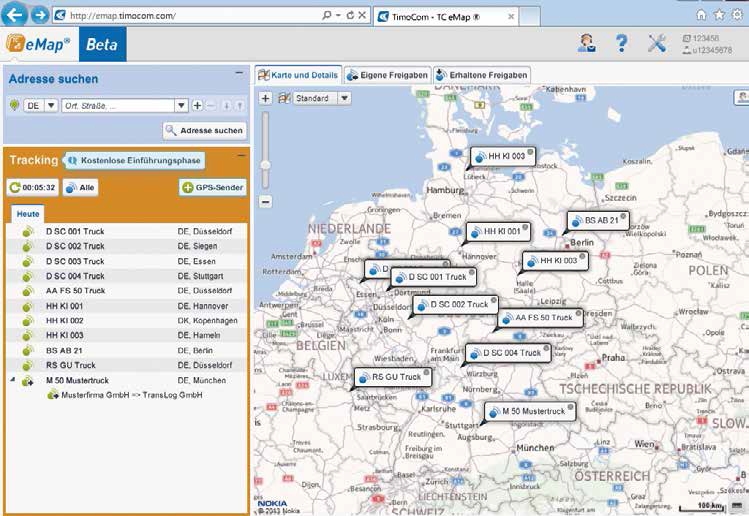Open the tools wrench settings icon

657,43
